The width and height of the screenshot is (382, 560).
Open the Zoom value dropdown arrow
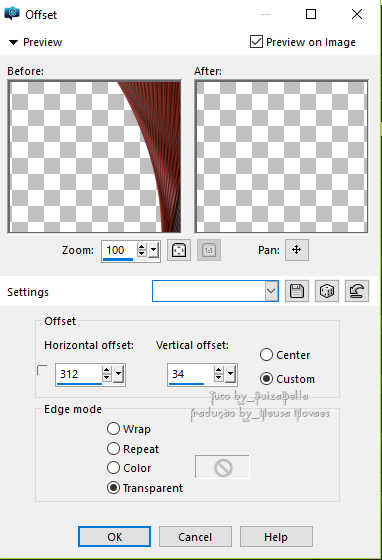click(x=154, y=250)
